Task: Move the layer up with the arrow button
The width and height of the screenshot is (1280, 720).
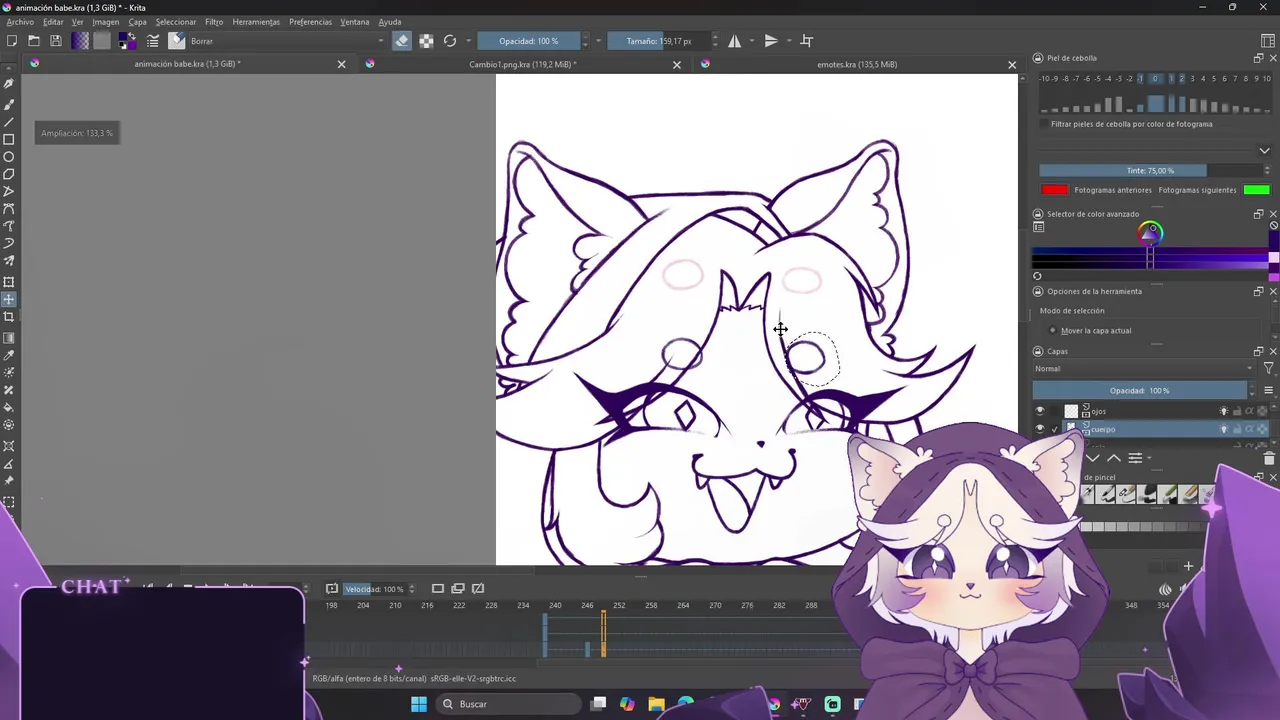Action: tap(1114, 458)
